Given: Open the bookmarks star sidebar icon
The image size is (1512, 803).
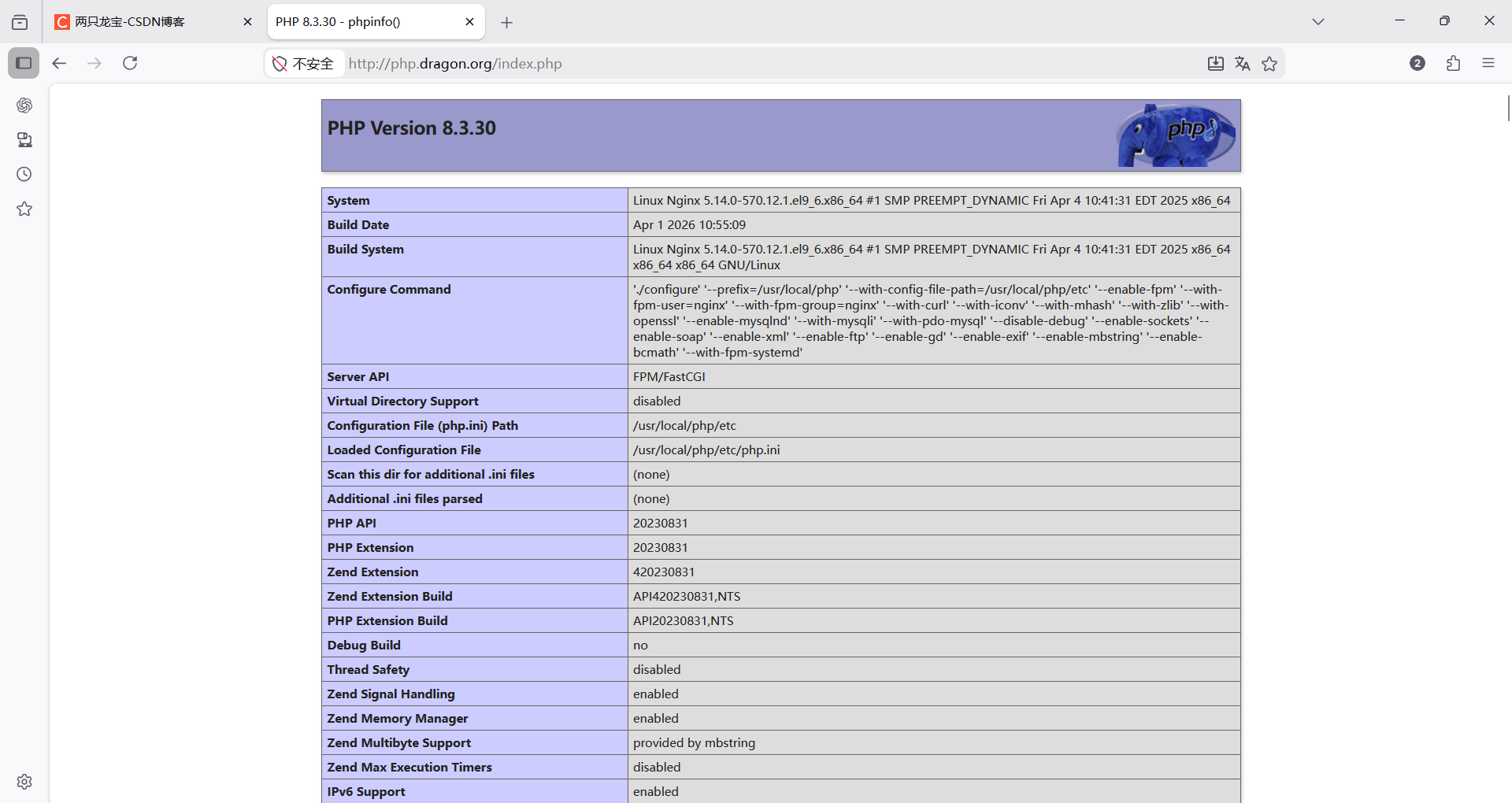Looking at the screenshot, I should coord(24,209).
